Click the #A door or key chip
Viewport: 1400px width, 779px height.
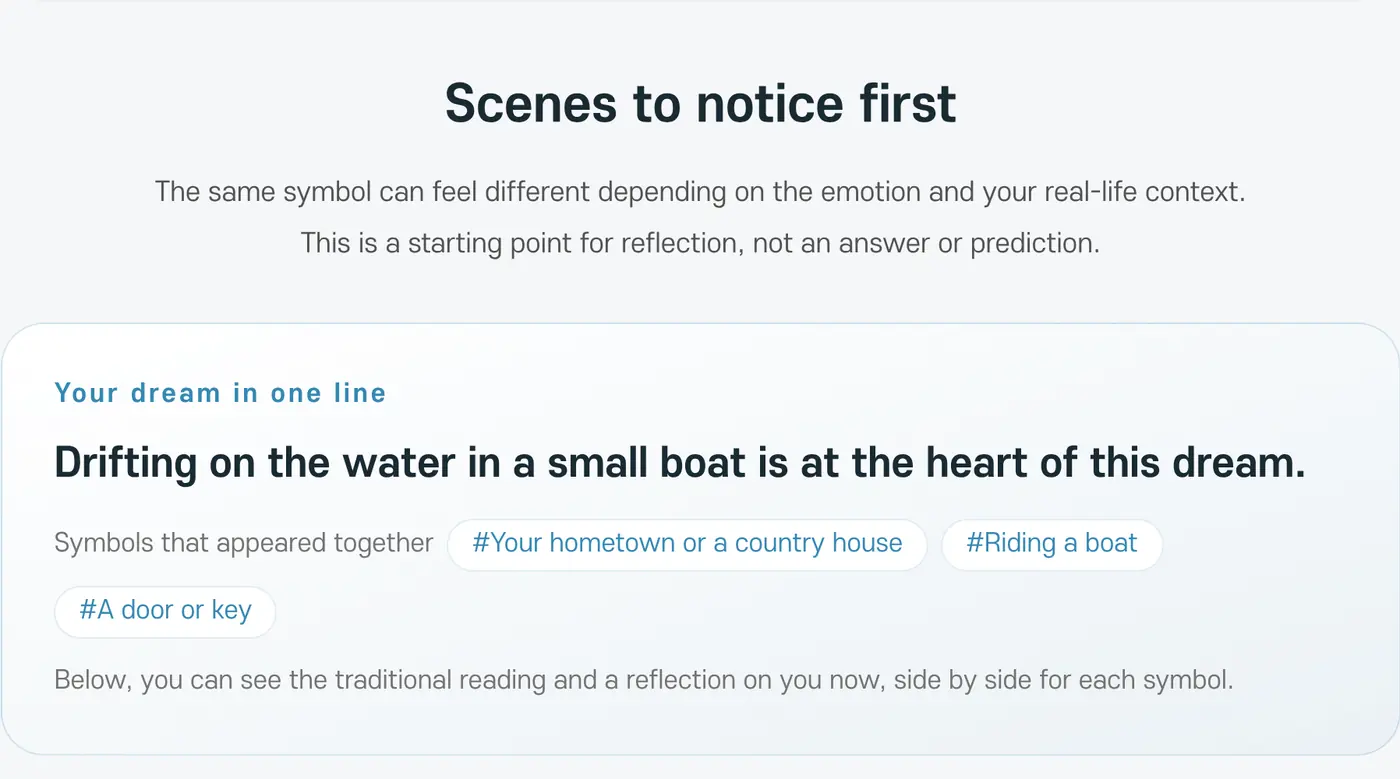point(165,611)
